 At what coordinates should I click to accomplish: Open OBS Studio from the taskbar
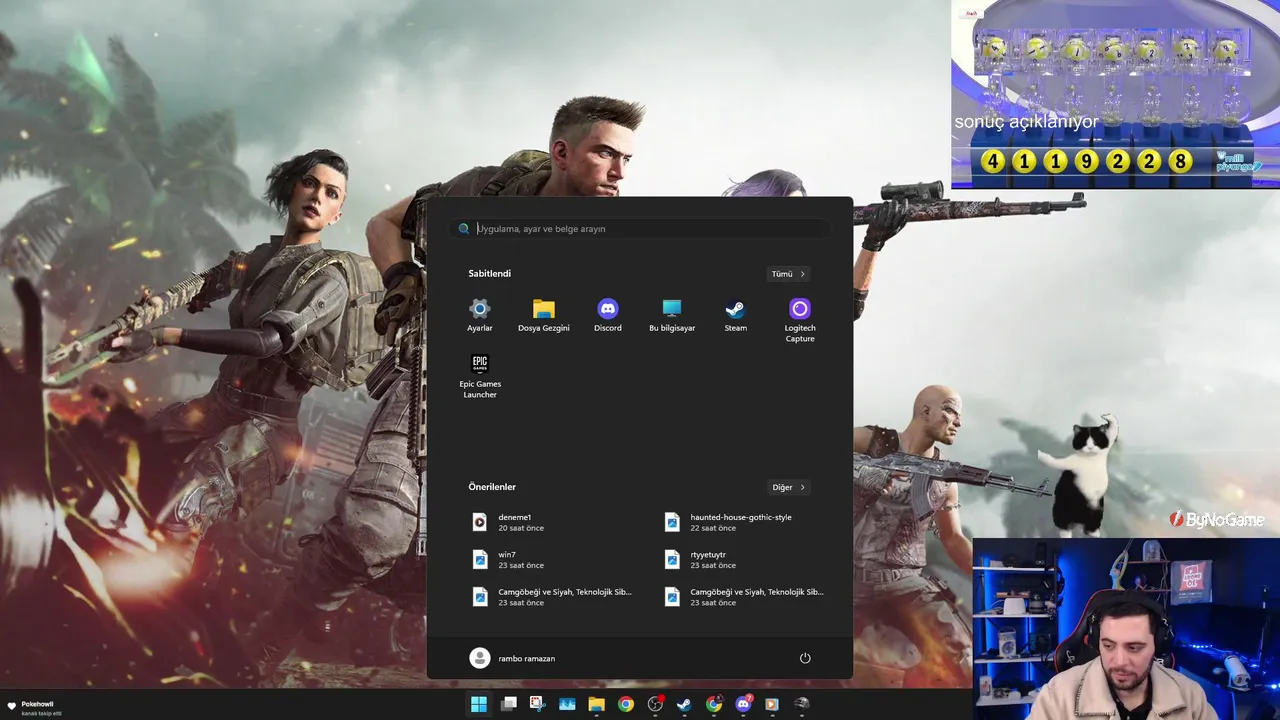click(x=655, y=704)
